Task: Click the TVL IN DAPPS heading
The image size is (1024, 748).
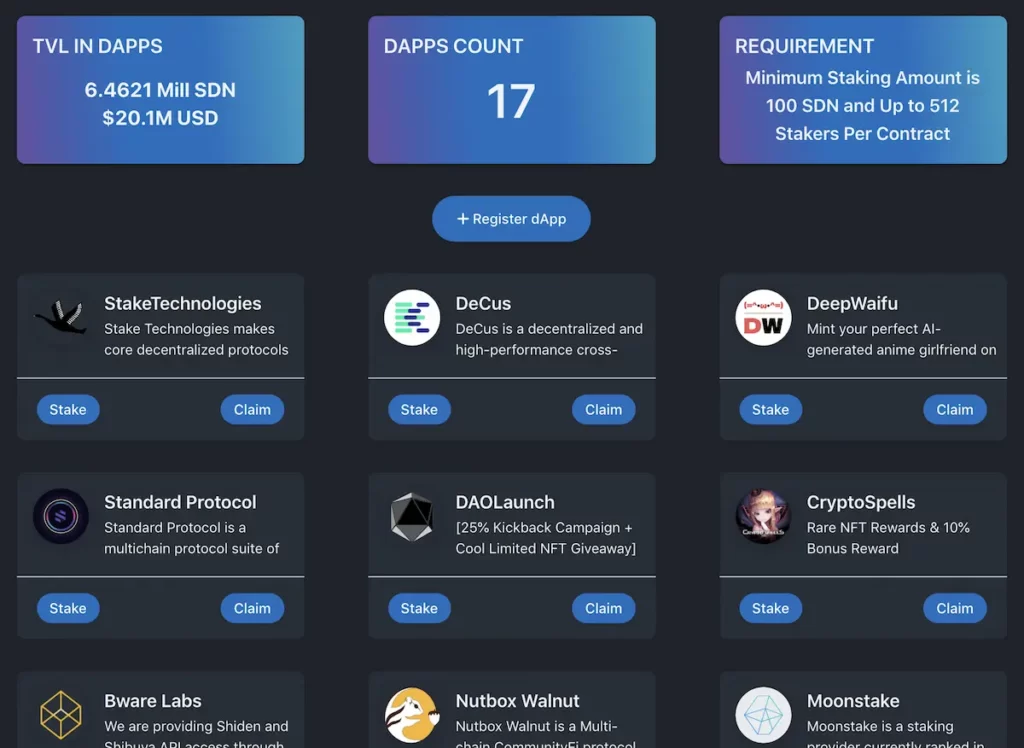Action: (97, 46)
